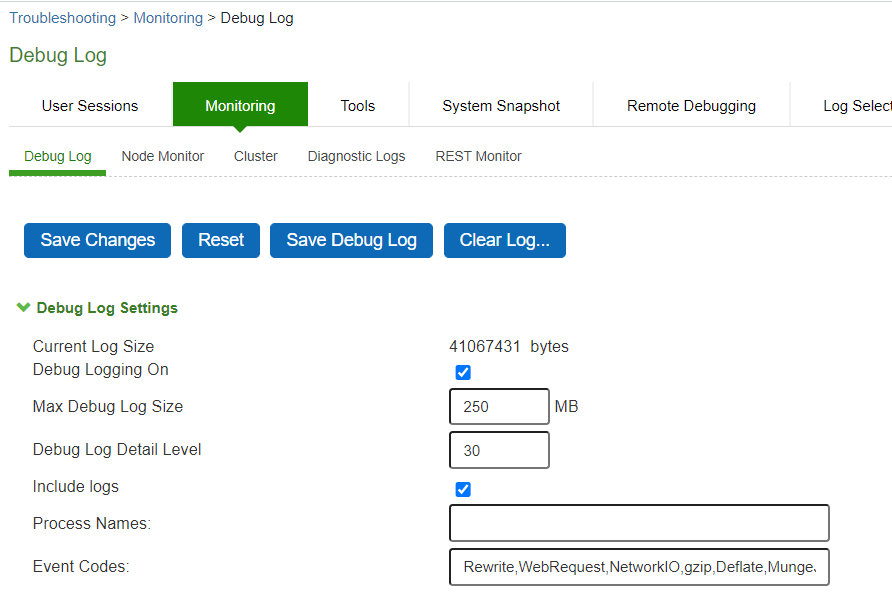Disable the Debug Logging On checkbox
Viewport: 892px width, 597px height.
click(463, 372)
